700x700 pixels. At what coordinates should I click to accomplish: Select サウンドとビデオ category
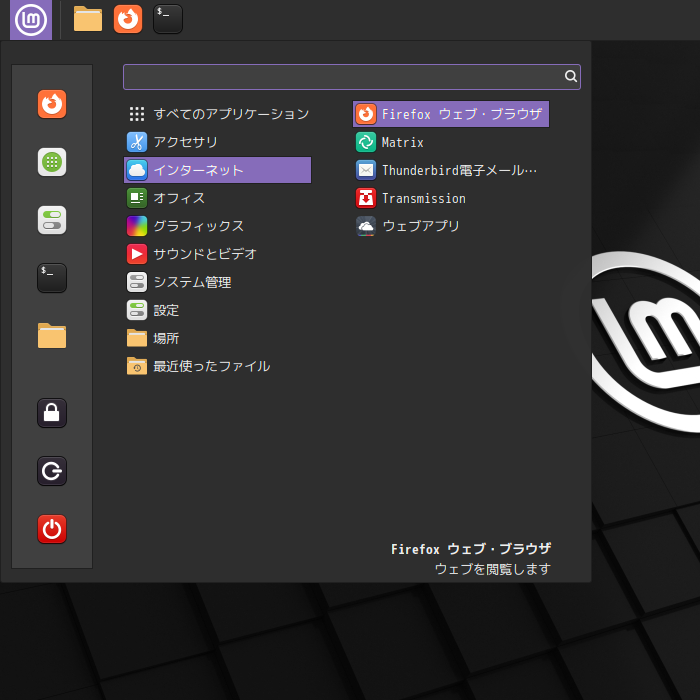[x=217, y=254]
